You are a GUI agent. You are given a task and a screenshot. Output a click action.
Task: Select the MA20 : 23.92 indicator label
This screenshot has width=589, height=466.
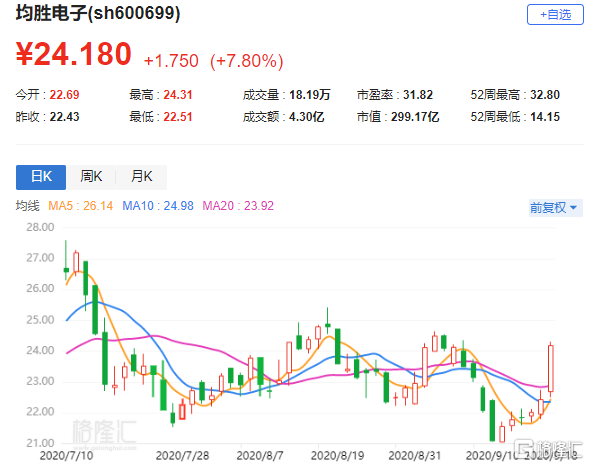pos(238,206)
